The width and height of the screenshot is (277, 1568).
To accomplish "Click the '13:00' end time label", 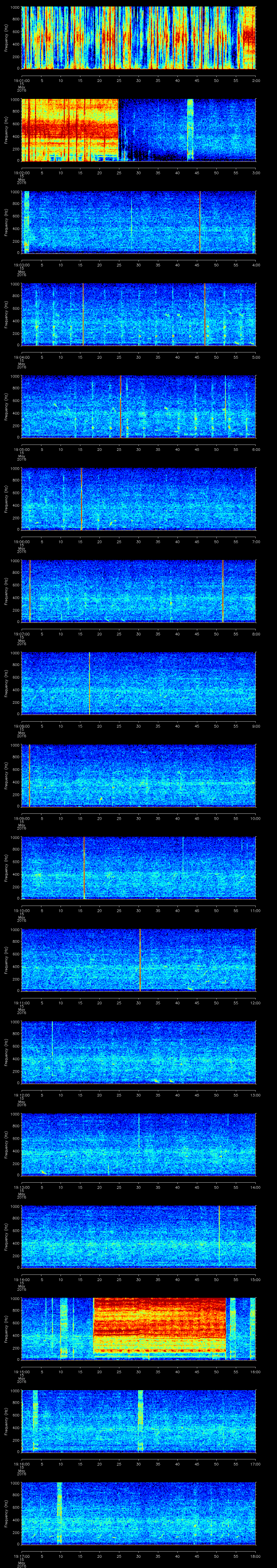I will [255, 1095].
